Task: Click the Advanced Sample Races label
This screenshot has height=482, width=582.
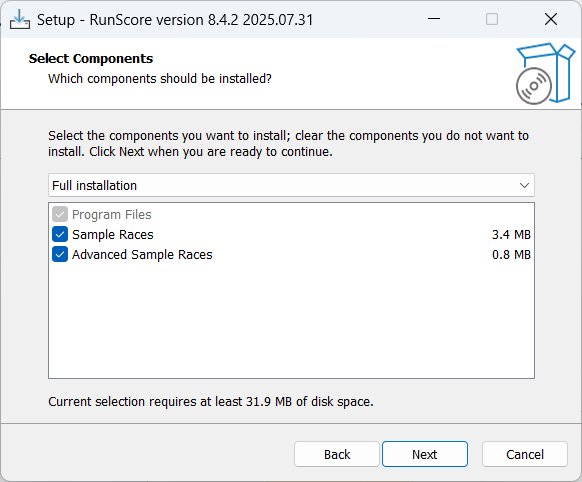Action: pyautogui.click(x=142, y=255)
